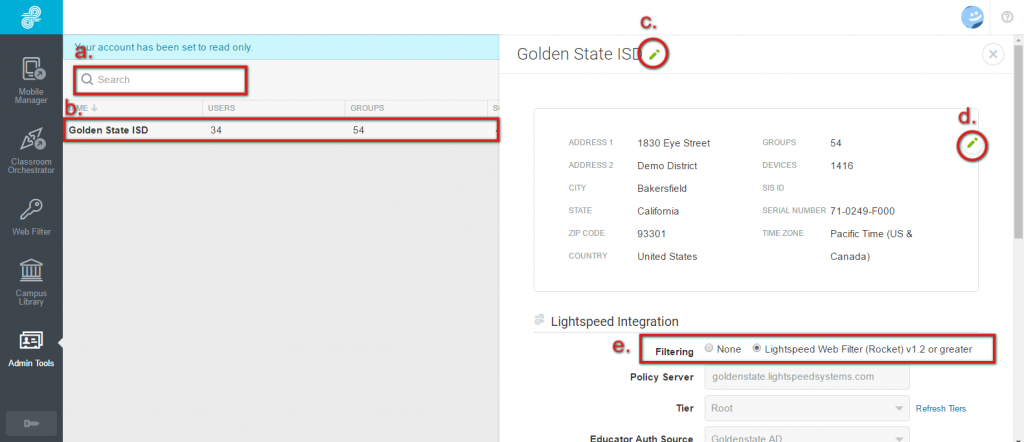
Task: Click the Golden State ISD panel title
Action: [580, 54]
